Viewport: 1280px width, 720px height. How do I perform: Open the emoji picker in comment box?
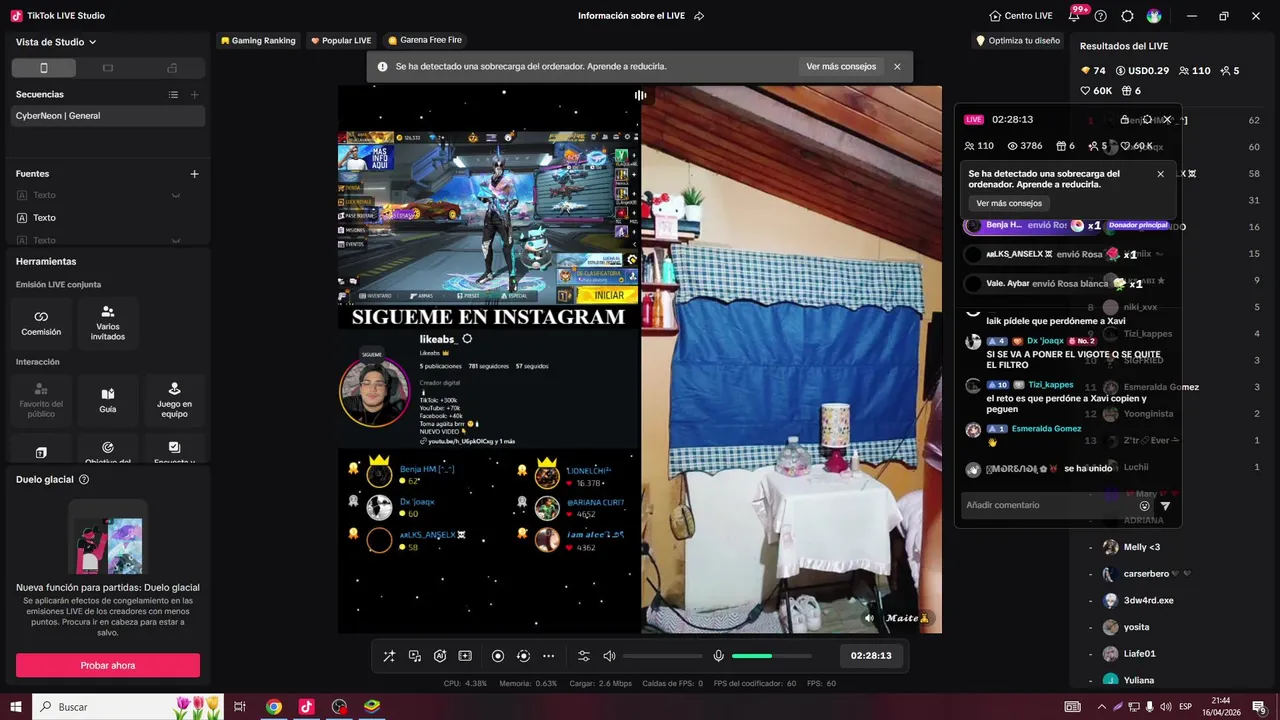pyautogui.click(x=1145, y=506)
